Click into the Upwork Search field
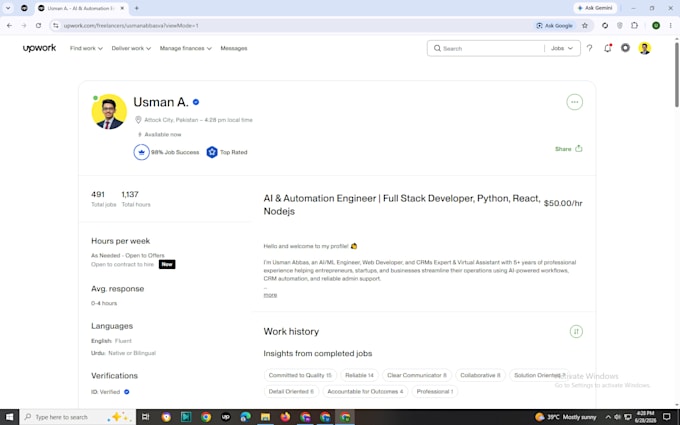This screenshot has height=425, width=680. 492,48
